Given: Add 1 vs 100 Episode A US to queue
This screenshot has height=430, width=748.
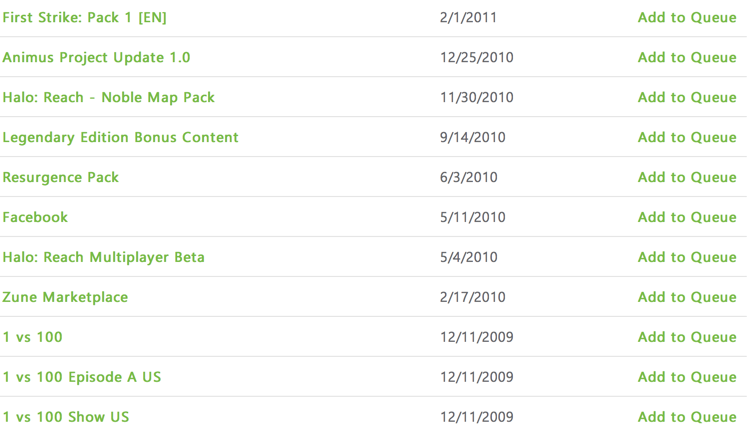Looking at the screenshot, I should tap(687, 377).
